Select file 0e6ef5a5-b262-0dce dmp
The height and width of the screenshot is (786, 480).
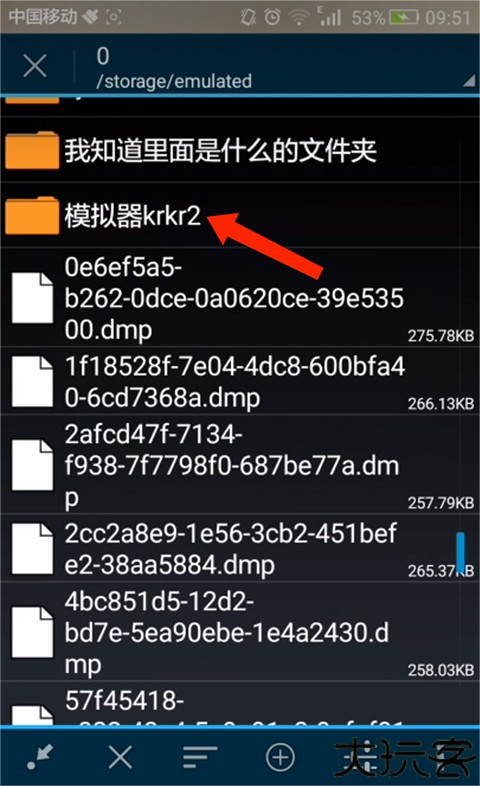[x=240, y=297]
